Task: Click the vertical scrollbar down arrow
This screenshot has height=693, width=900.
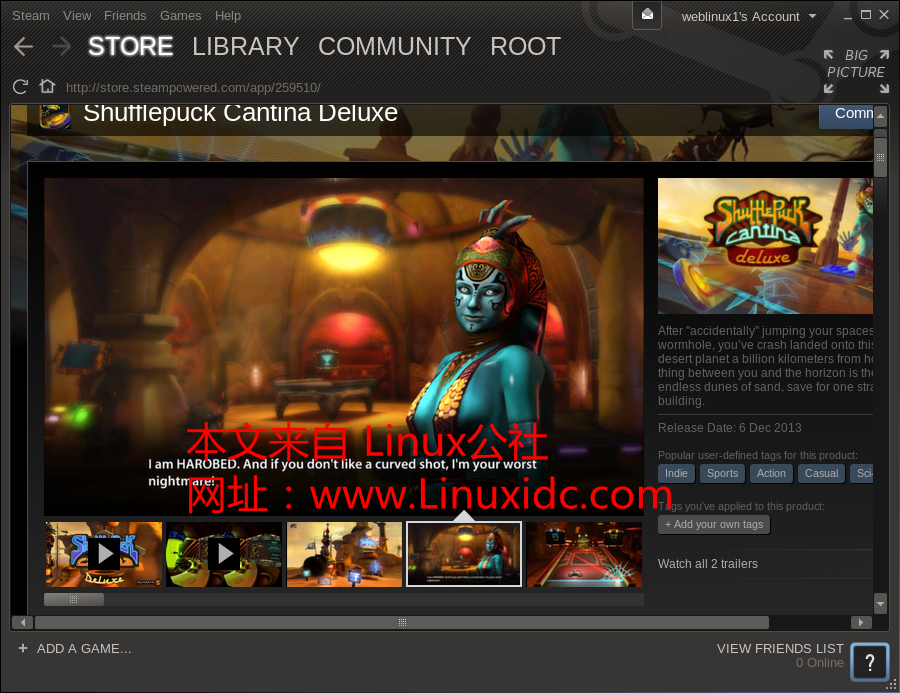Action: [x=880, y=603]
